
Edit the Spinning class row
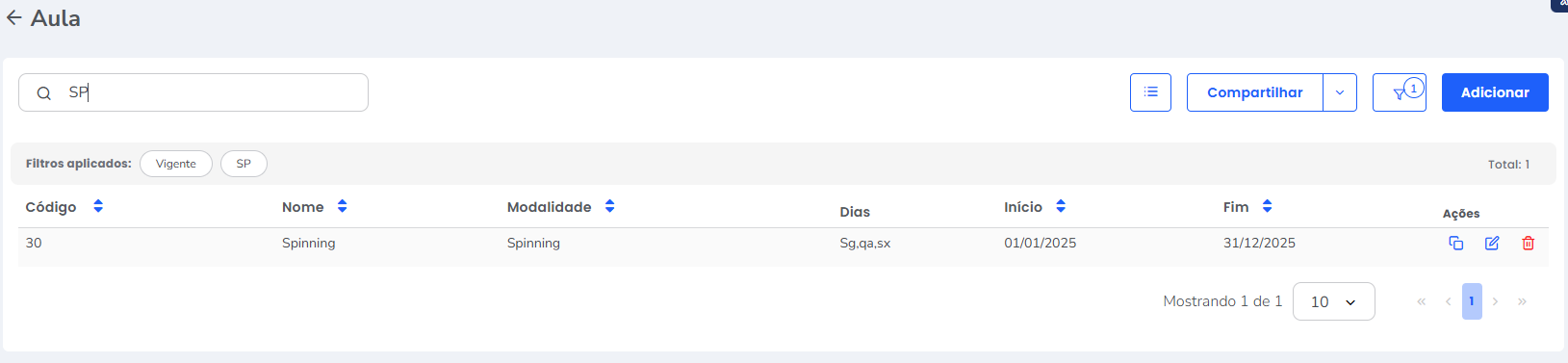[x=1492, y=243]
